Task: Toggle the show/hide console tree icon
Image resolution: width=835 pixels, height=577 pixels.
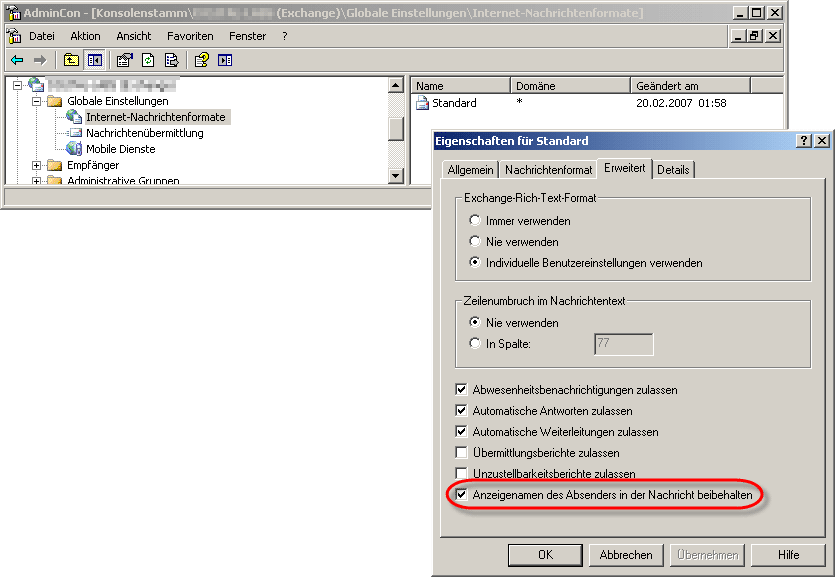Action: coord(93,60)
